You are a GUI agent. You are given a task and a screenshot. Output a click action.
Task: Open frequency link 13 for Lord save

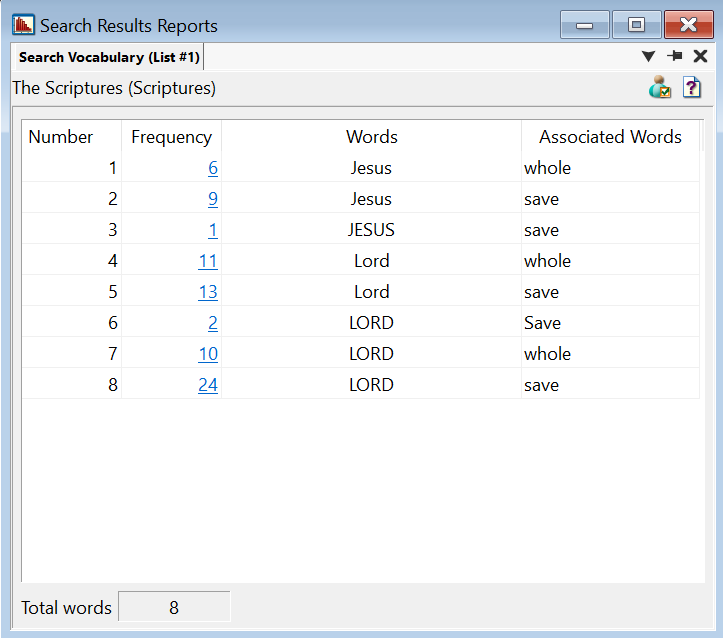click(208, 292)
